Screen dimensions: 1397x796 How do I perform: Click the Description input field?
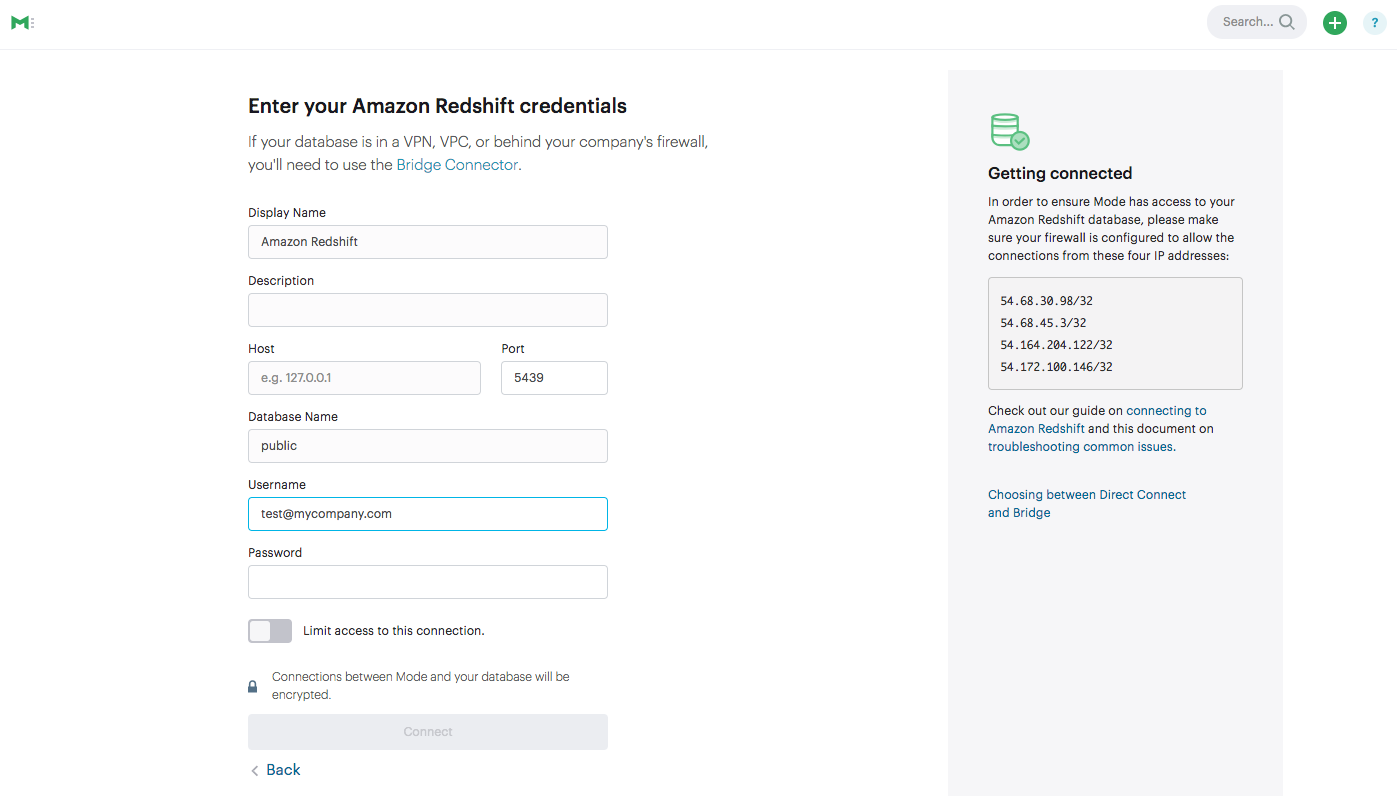[x=428, y=310]
